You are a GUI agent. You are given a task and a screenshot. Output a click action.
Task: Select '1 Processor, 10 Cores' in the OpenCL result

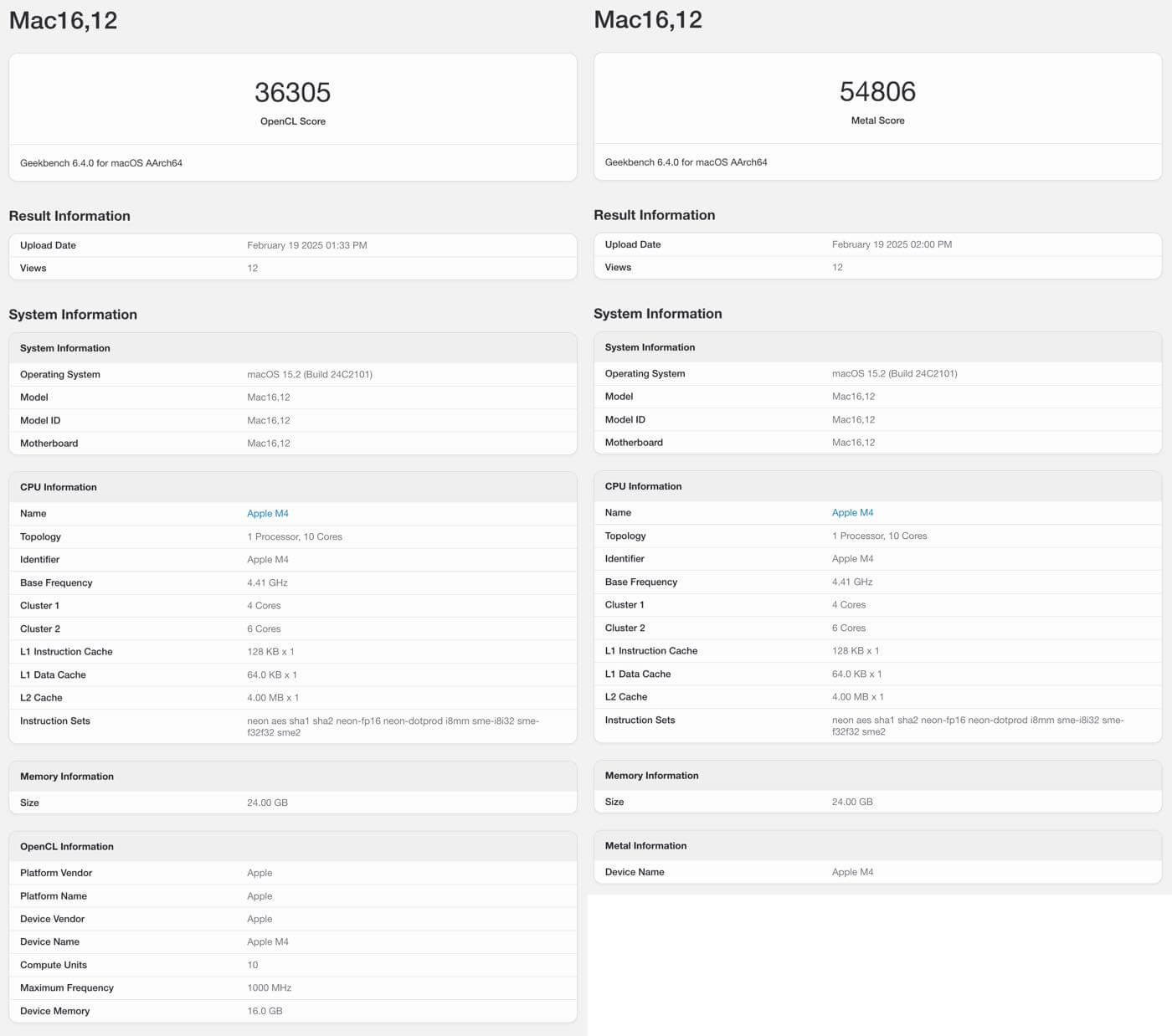pos(295,537)
